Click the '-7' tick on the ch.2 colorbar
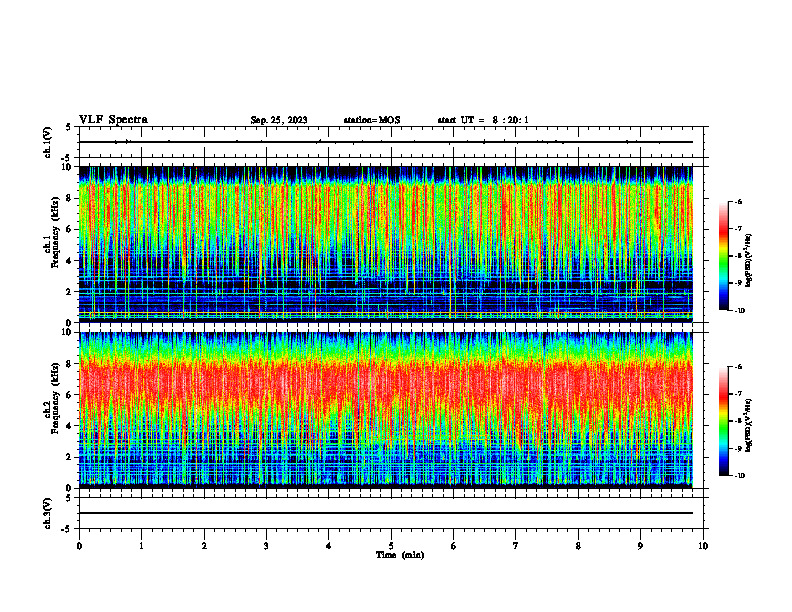Screen dimensions: 792x612 click(x=738, y=394)
